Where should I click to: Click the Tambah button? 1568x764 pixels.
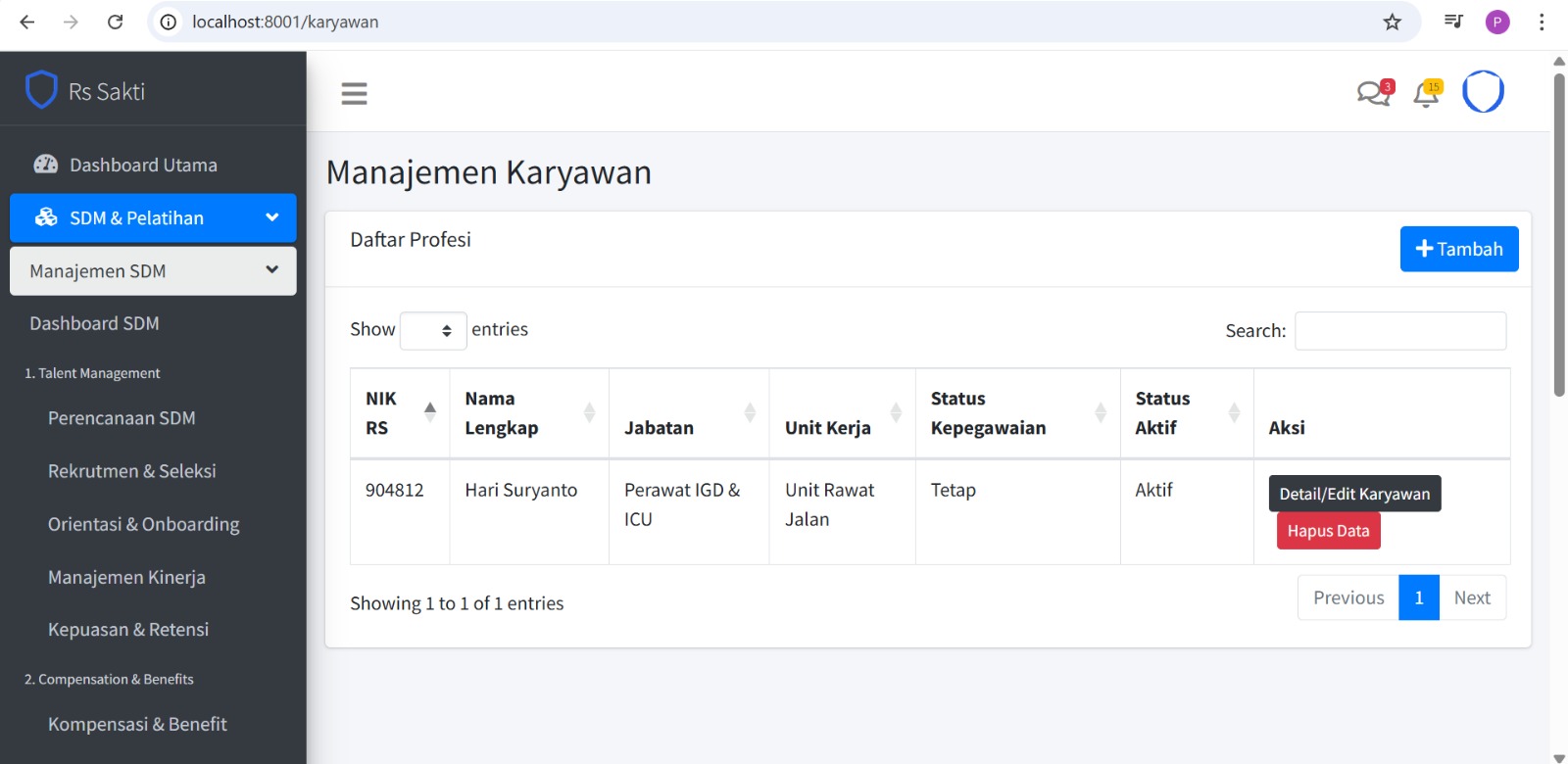pos(1458,249)
